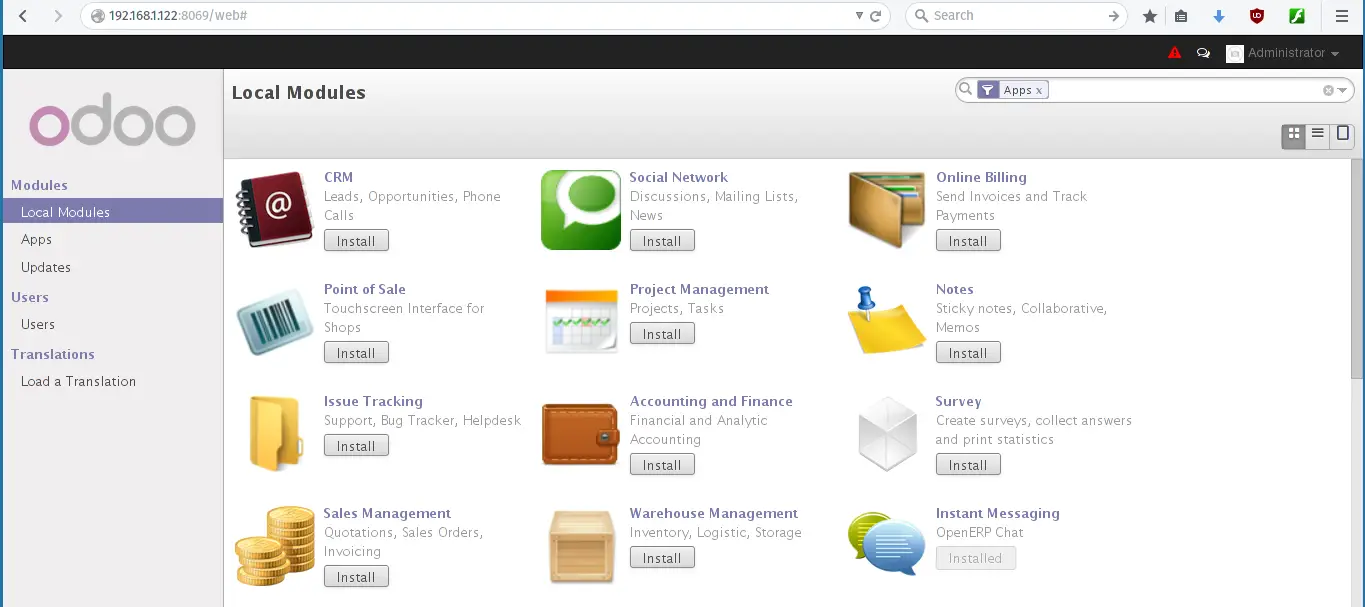Install the Accounting and Finance module

point(662,465)
